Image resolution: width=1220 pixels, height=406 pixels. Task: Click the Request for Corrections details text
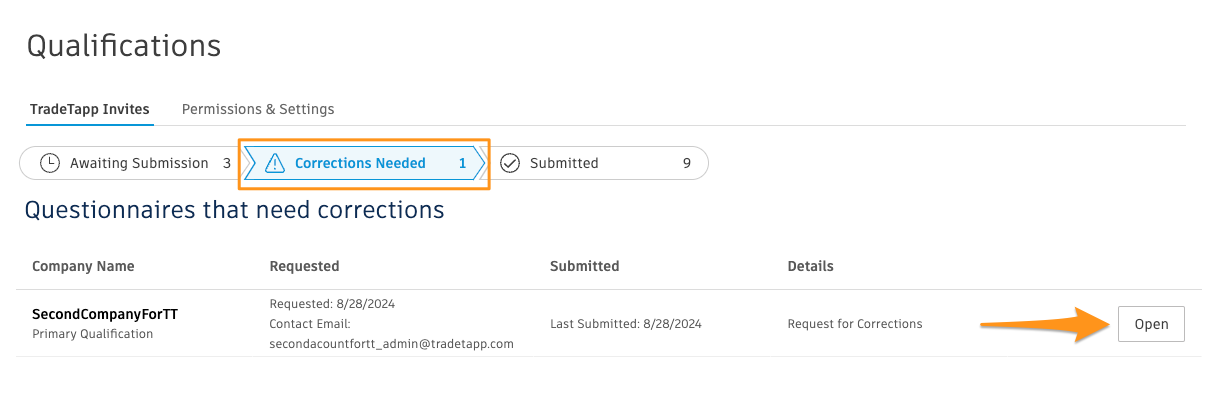(855, 324)
